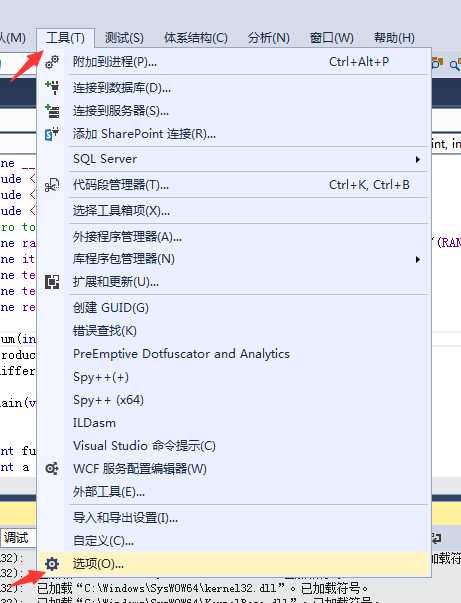Expand the 库程序包管理器(N) submenu arrow
This screenshot has width=461, height=603.
pos(418,260)
